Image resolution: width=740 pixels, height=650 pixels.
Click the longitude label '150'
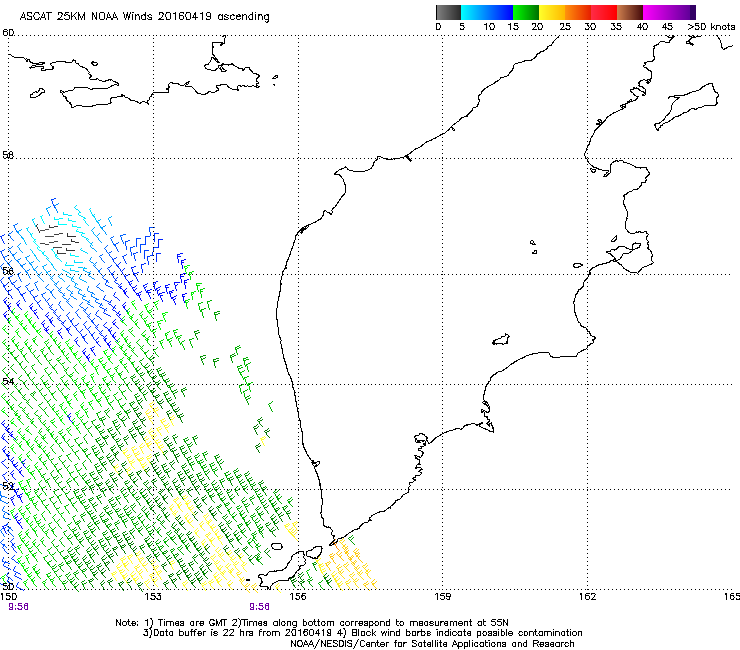[9, 597]
